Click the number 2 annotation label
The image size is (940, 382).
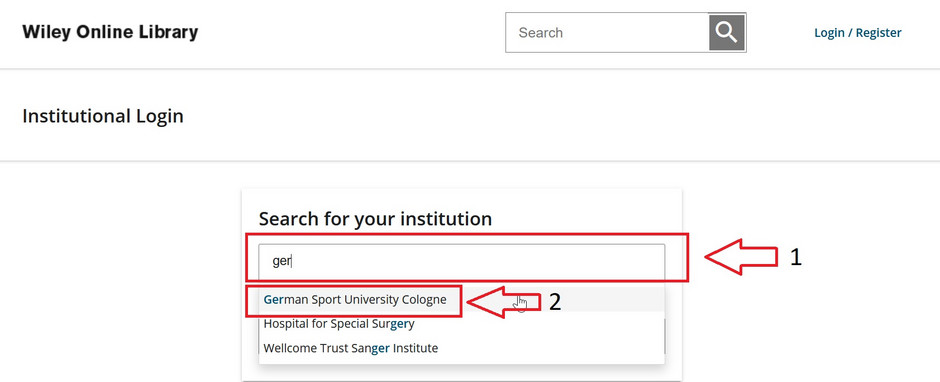[x=555, y=302]
